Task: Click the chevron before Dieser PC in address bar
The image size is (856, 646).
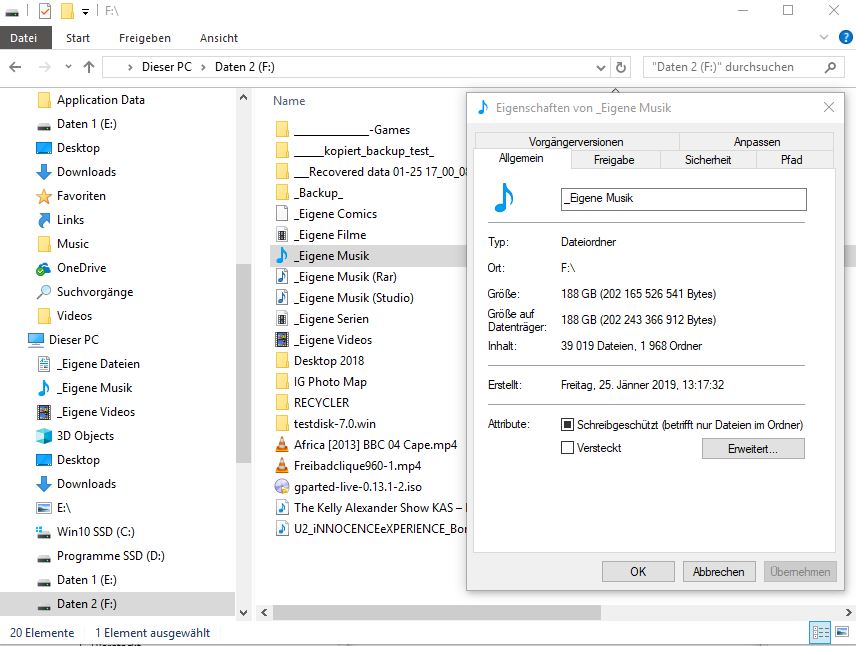Action: tap(130, 67)
